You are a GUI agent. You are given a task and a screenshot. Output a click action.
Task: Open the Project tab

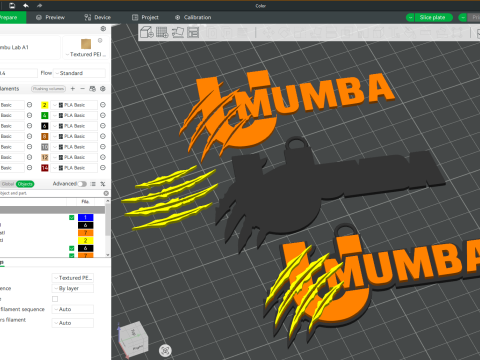(145, 17)
